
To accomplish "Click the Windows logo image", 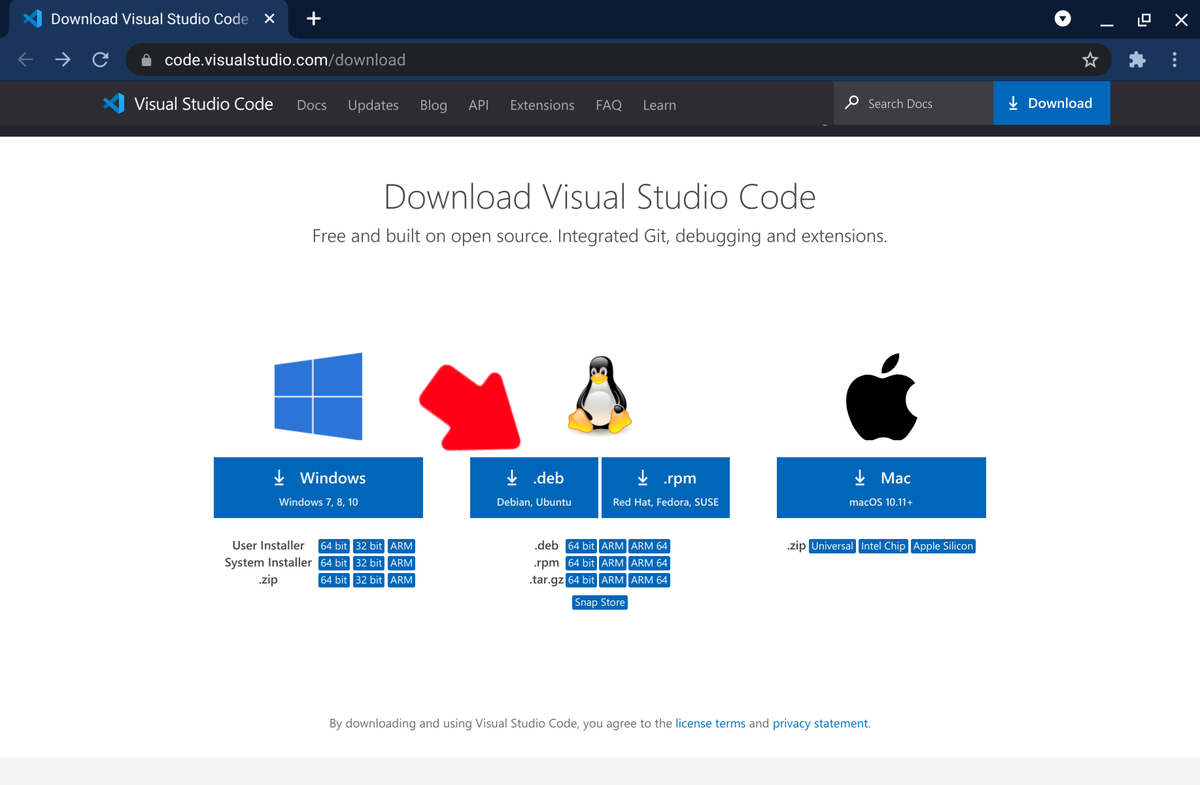I will pyautogui.click(x=318, y=396).
